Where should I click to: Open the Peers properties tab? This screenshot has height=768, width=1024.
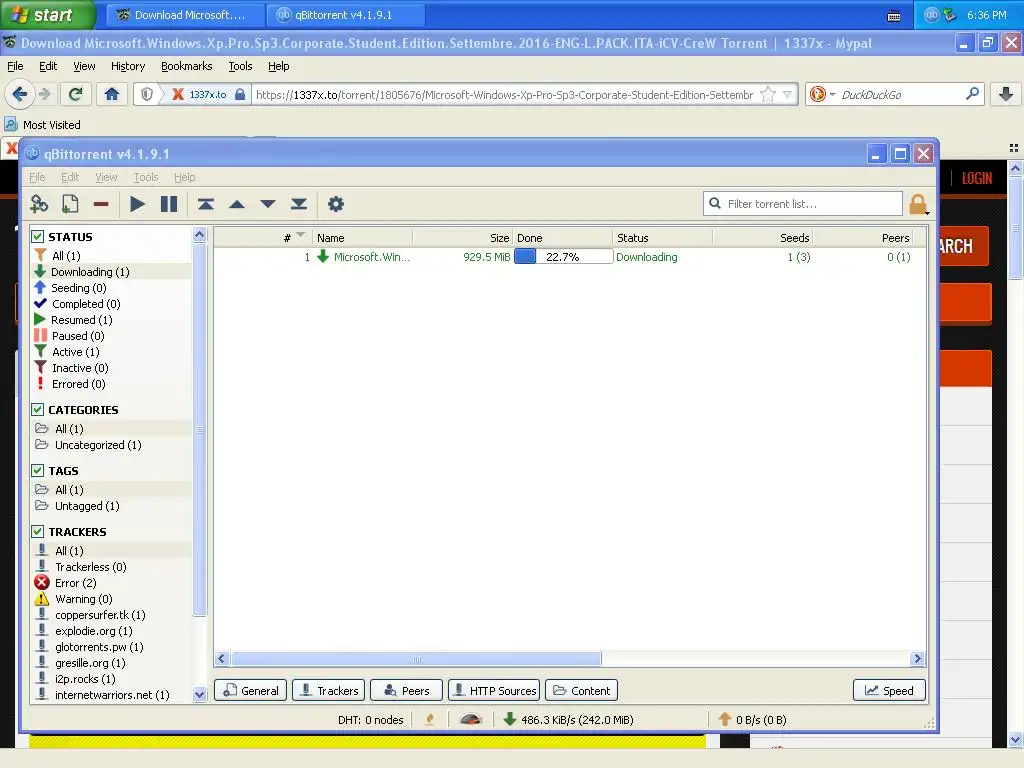click(406, 690)
